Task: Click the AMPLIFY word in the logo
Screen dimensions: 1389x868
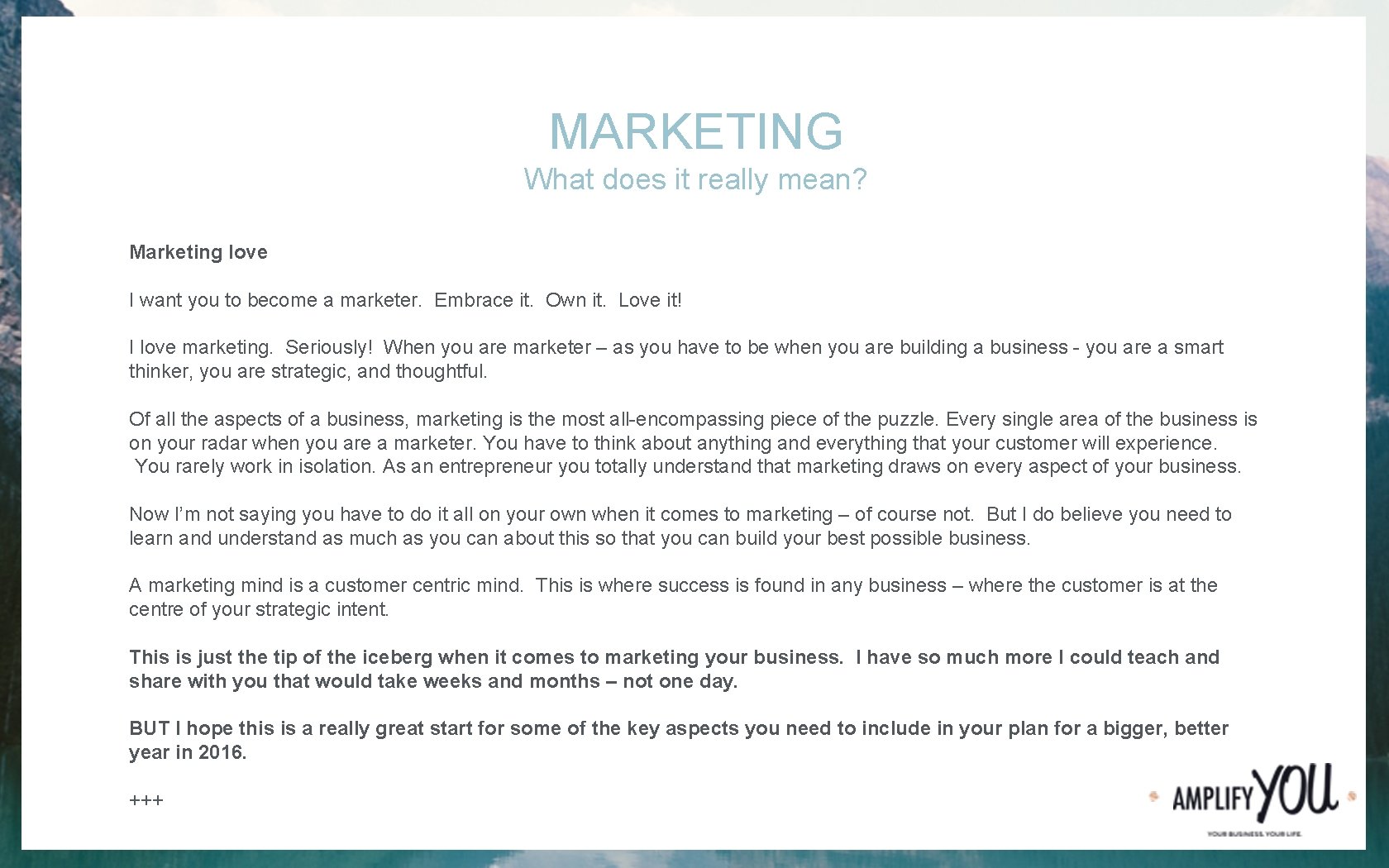Action: pos(1213,799)
